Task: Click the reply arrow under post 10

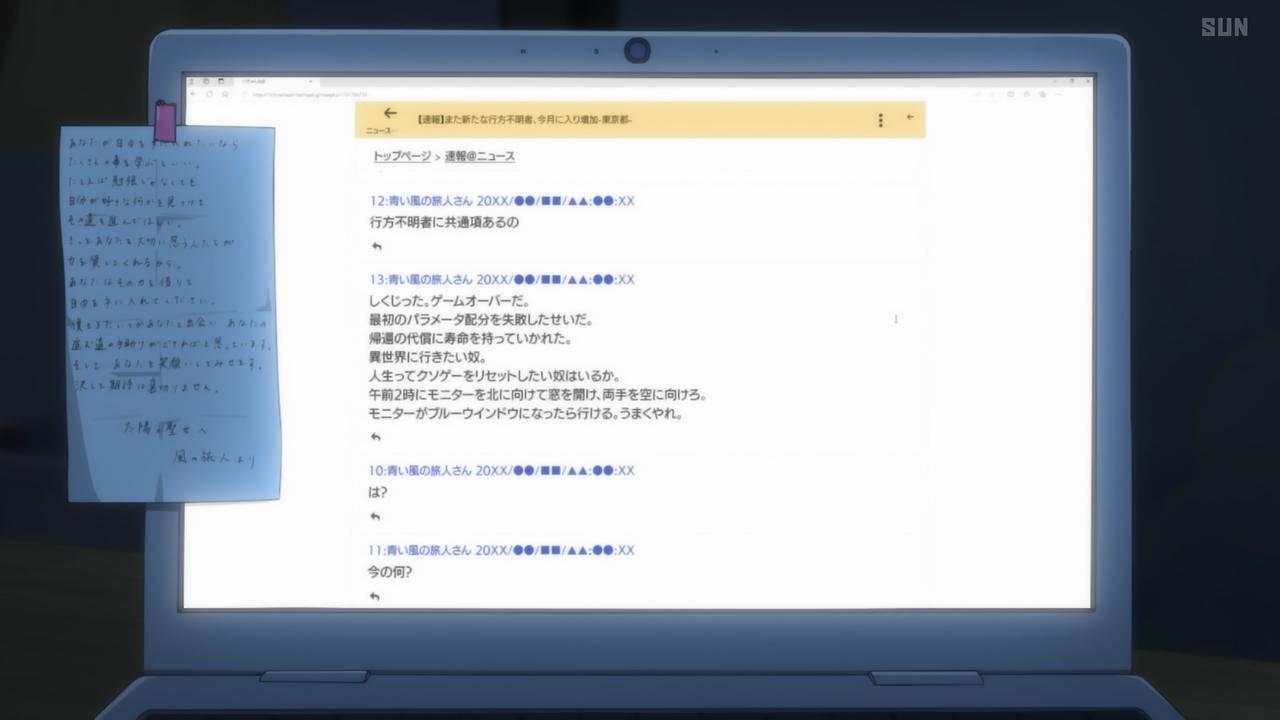Action: [x=376, y=517]
